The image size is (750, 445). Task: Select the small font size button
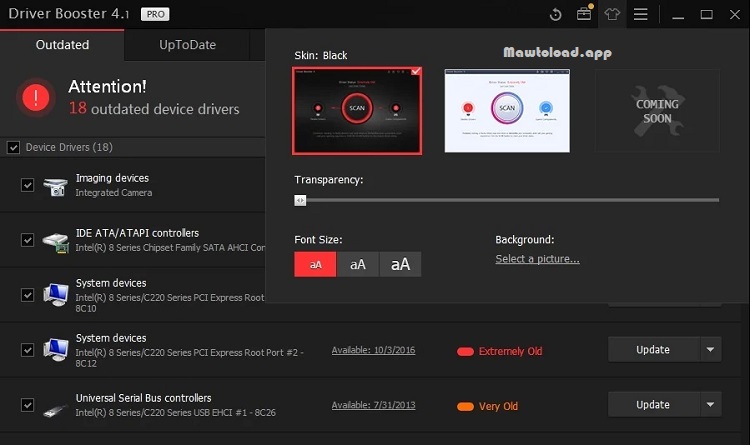(315, 264)
